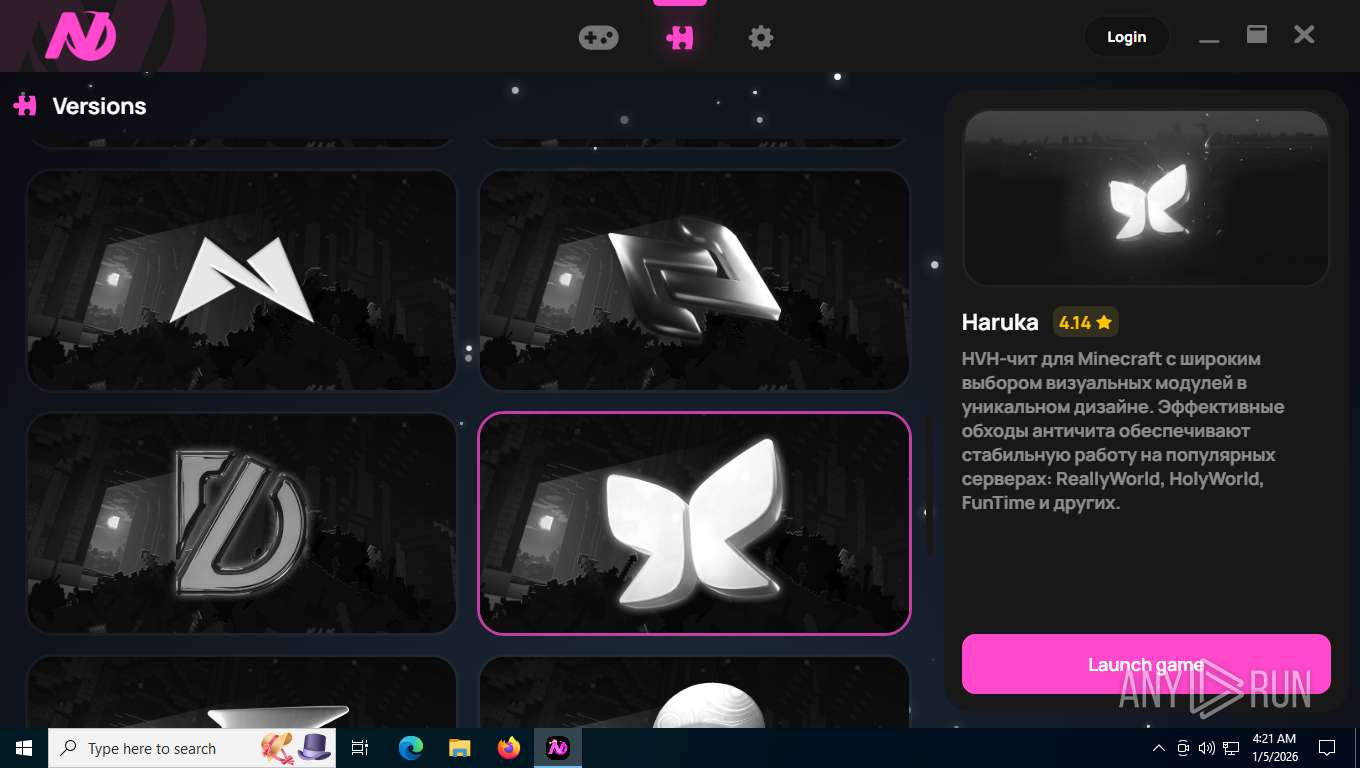The width and height of the screenshot is (1360, 768).
Task: Show hidden system tray icons
Action: (1159, 748)
